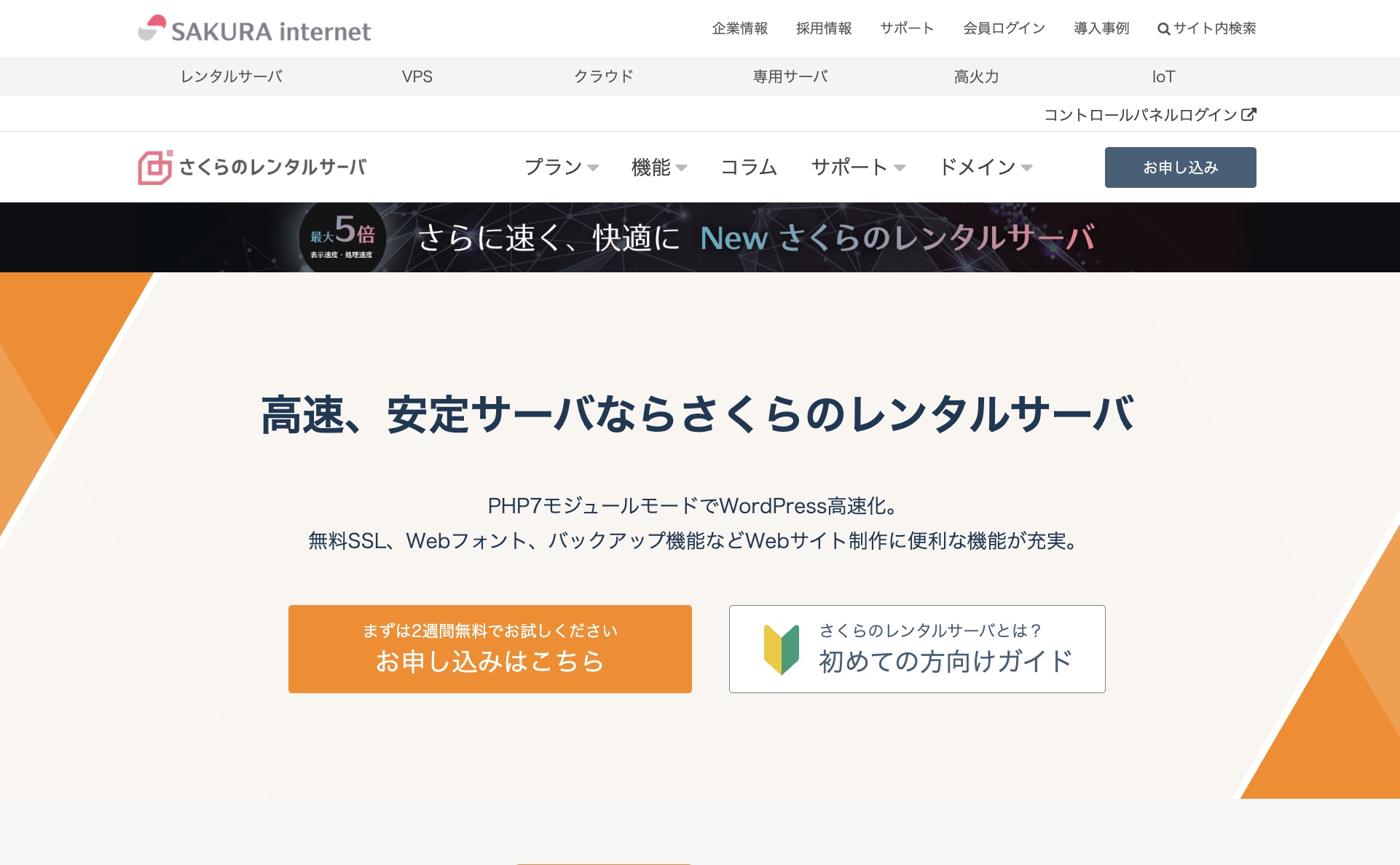
Task: Click the orange お申し込みはこちら button
Action: pos(490,649)
